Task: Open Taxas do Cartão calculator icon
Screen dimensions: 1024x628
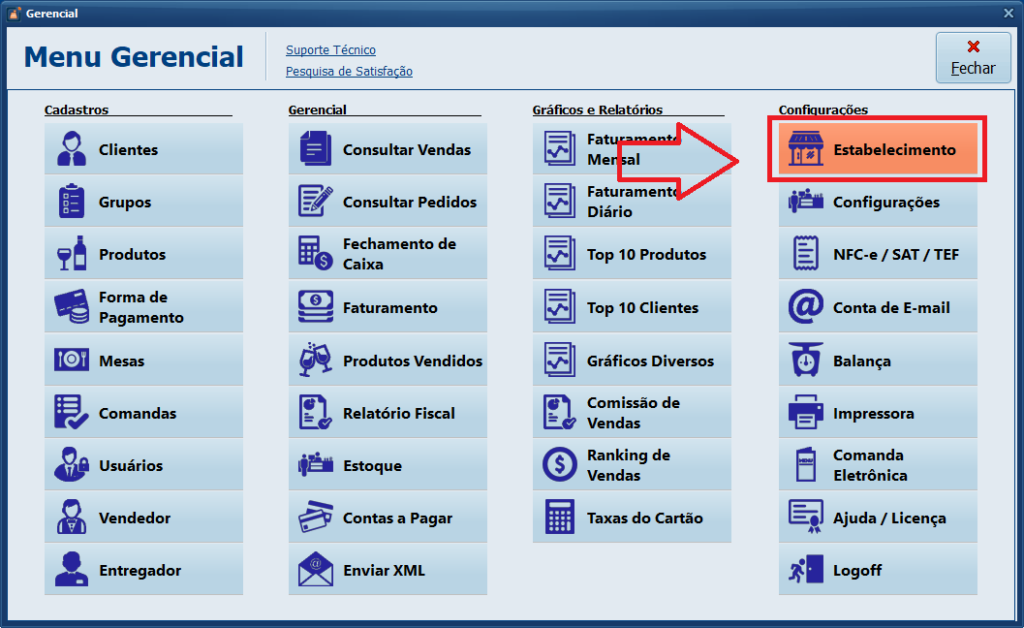Action: click(560, 518)
